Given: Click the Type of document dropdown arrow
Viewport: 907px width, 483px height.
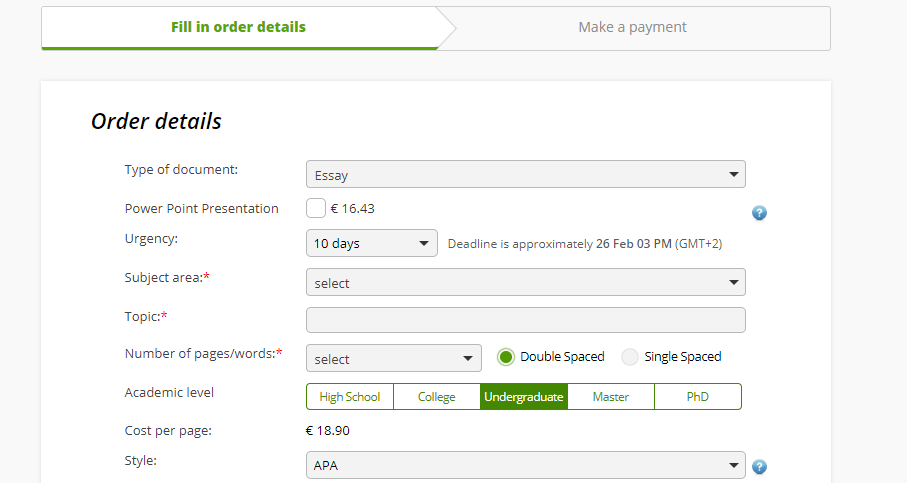Looking at the screenshot, I should pos(733,174).
